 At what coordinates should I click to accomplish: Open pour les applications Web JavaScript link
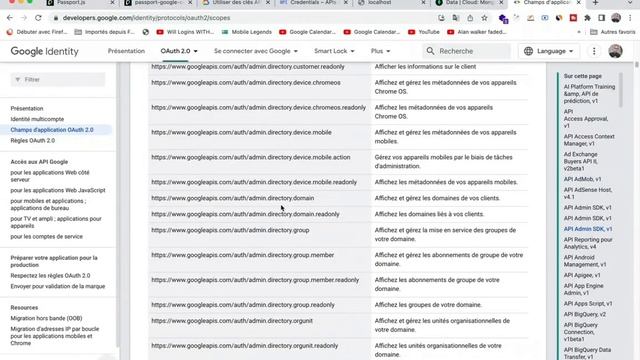(58, 190)
